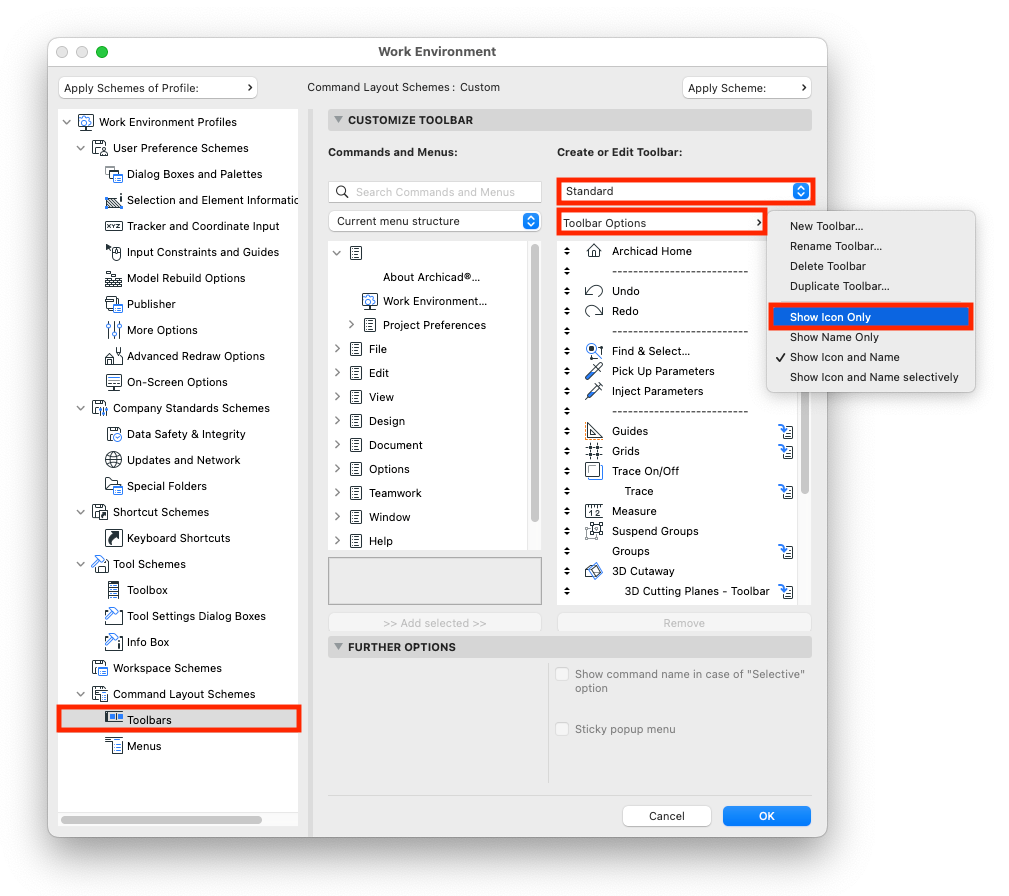The width and height of the screenshot is (1009, 896).
Task: Select the Keyboard Shortcuts icon in tree
Action: coord(114,538)
